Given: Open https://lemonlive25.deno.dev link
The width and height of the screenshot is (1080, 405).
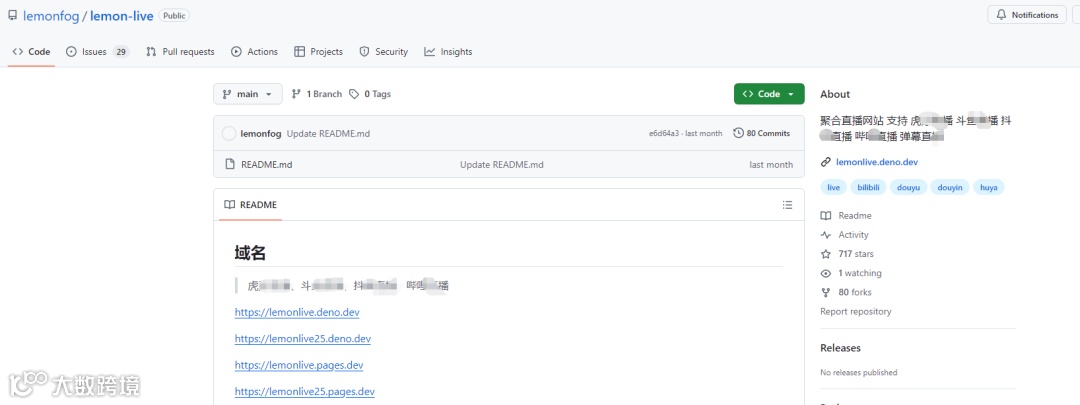Looking at the screenshot, I should point(303,339).
